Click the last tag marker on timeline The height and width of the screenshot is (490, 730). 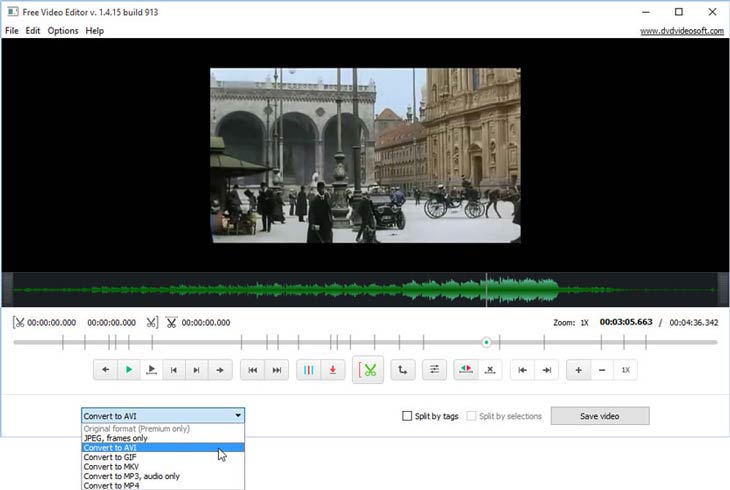pyautogui.click(x=646, y=342)
